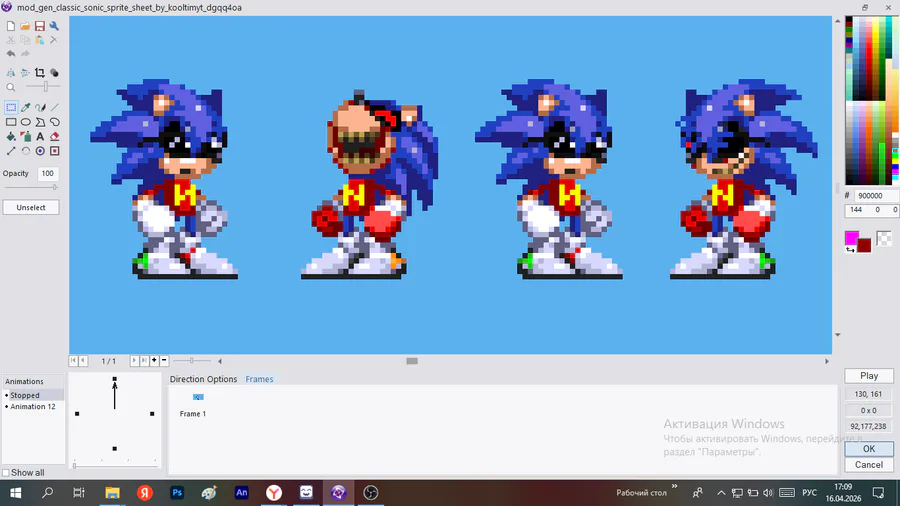This screenshot has height=506, width=900.
Task: Select the Text tool
Action: click(40, 137)
